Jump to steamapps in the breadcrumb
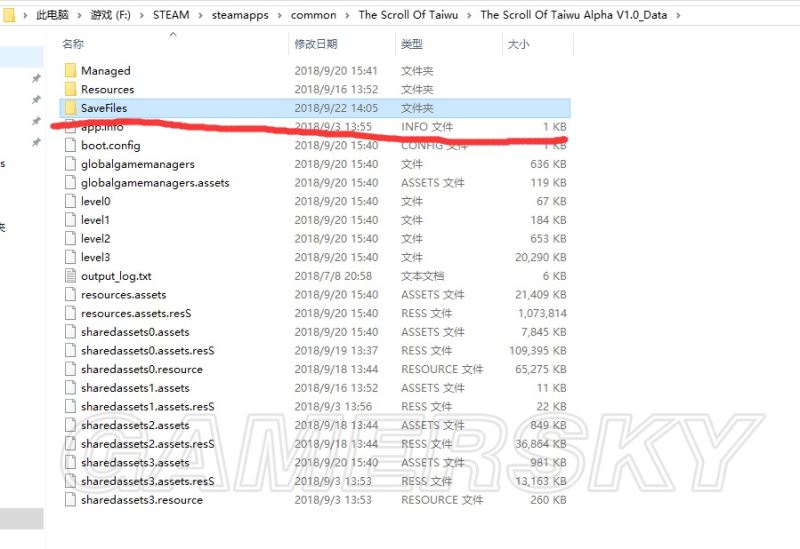The height and width of the screenshot is (549, 800). coord(240,15)
